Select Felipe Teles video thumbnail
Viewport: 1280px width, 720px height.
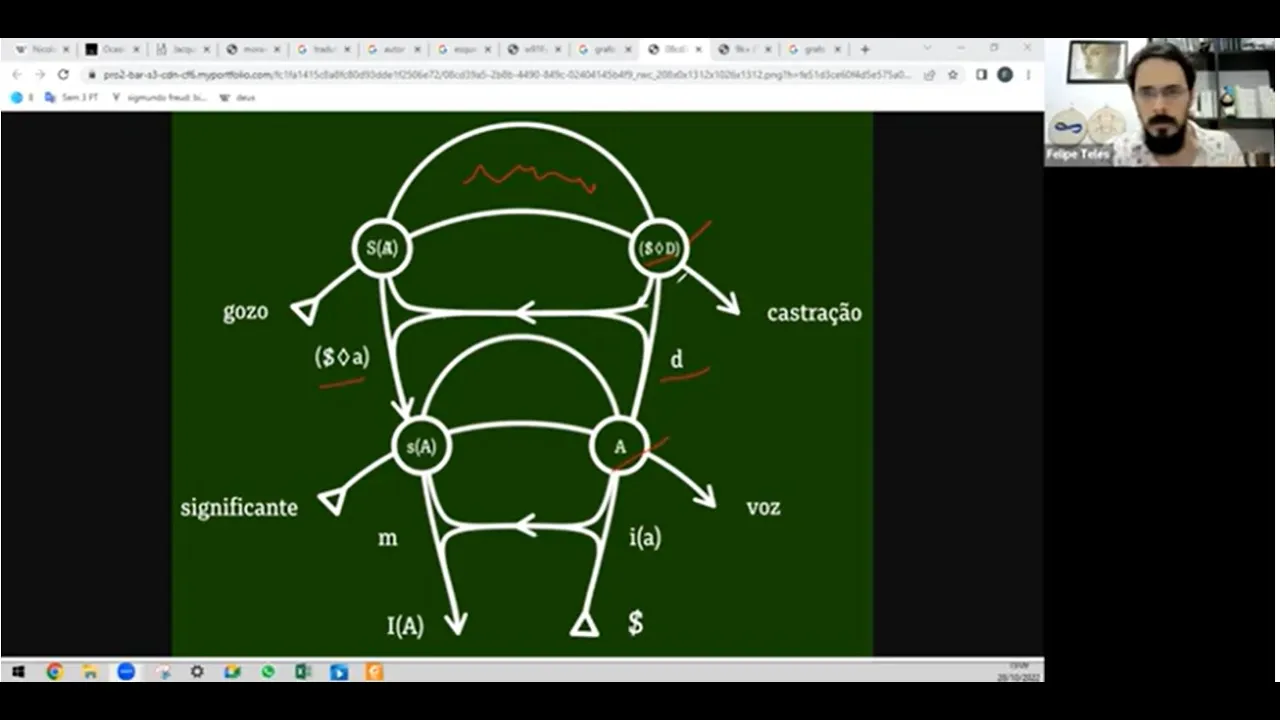coord(1161,102)
